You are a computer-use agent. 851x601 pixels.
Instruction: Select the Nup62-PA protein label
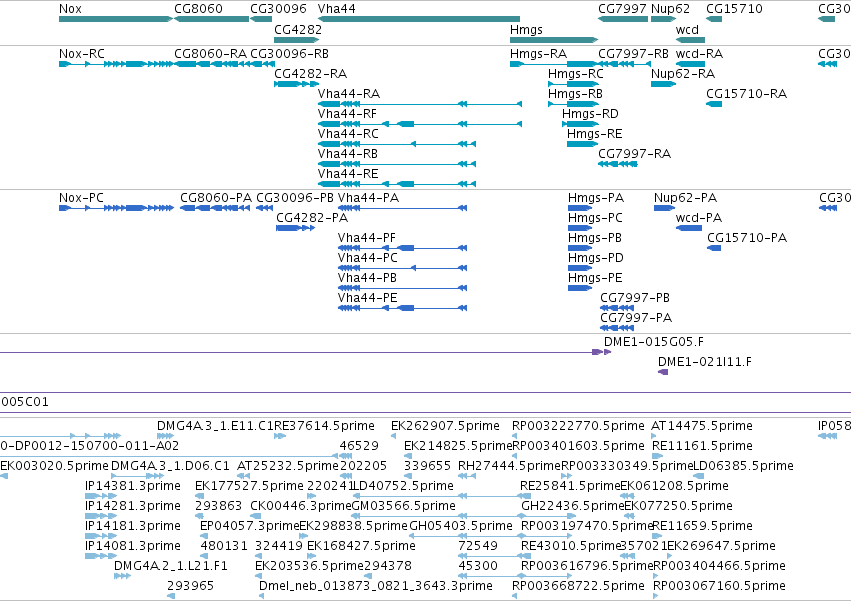685,198
